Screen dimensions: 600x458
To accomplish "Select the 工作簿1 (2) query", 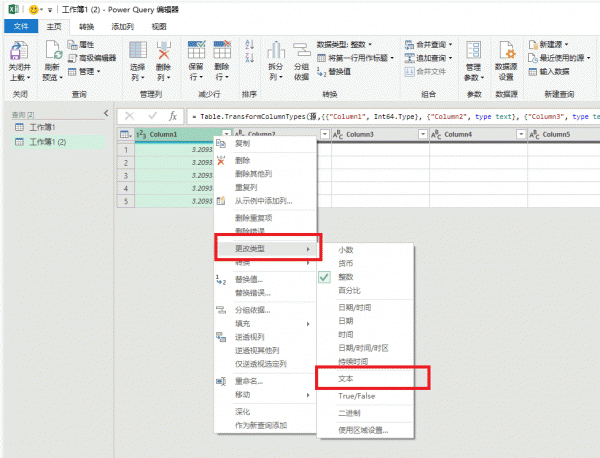I will point(47,142).
